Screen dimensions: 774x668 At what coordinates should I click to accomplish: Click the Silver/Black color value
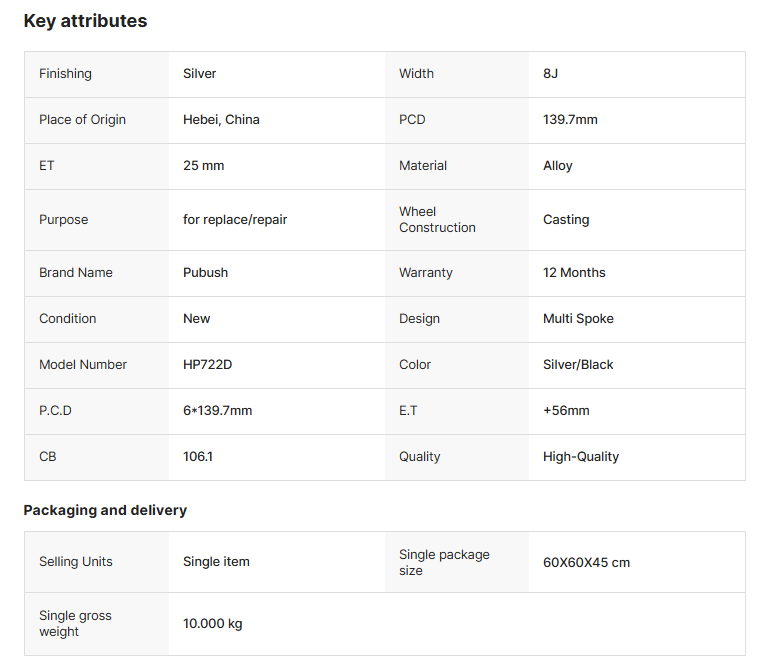pos(578,365)
